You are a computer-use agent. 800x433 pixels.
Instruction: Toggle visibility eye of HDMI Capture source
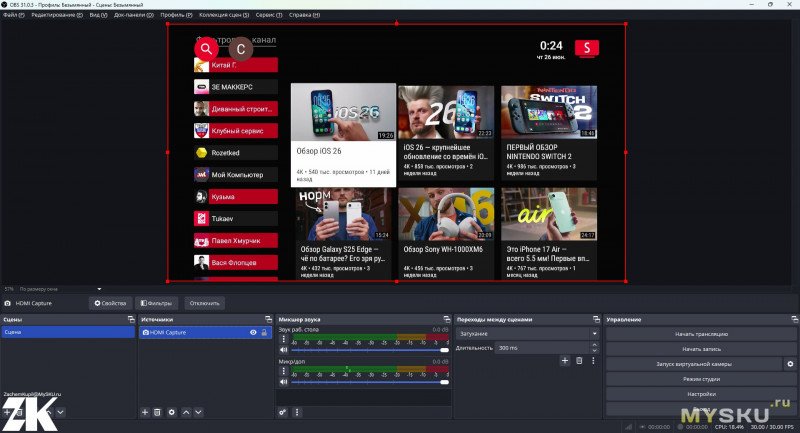(253, 332)
